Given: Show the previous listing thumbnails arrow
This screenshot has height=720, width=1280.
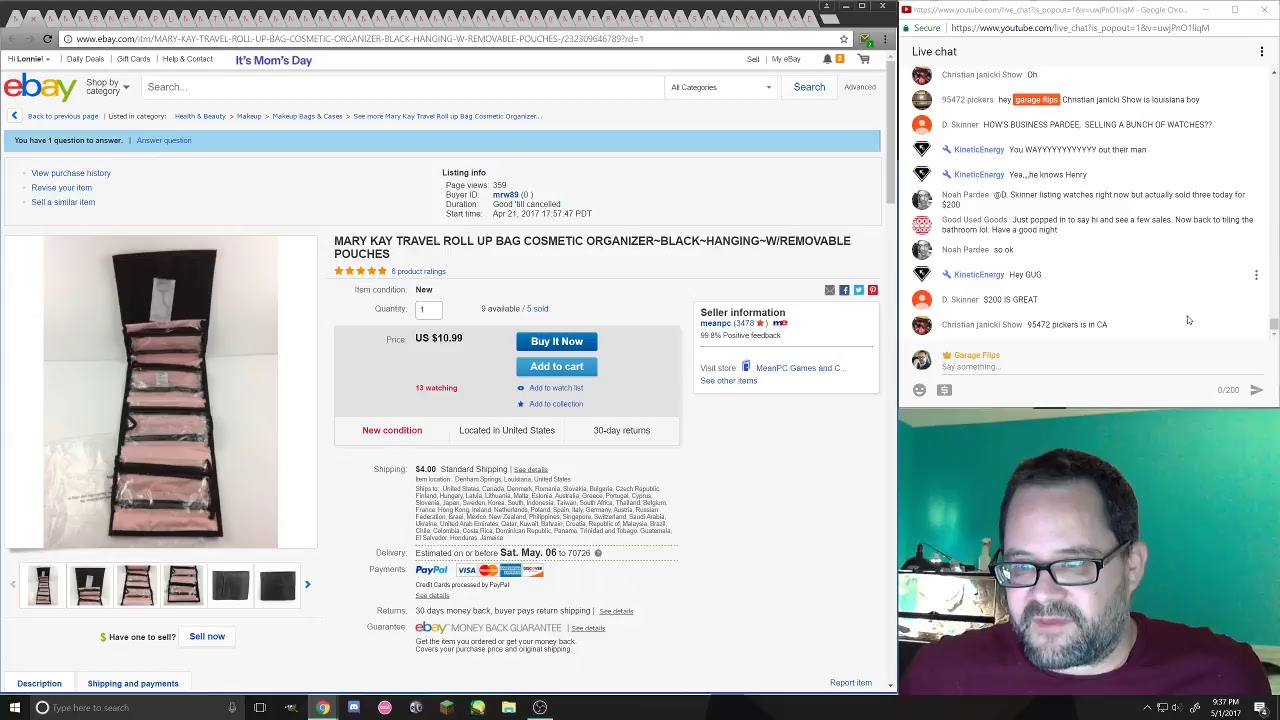Looking at the screenshot, I should click(x=13, y=584).
